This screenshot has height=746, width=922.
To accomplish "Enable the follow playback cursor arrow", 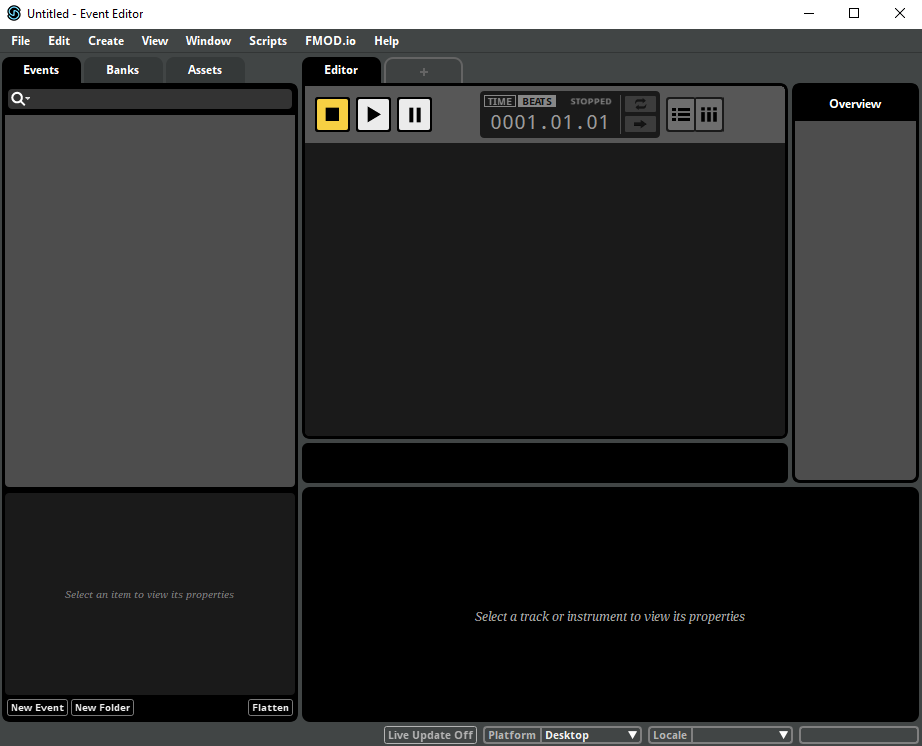I will [x=640, y=125].
